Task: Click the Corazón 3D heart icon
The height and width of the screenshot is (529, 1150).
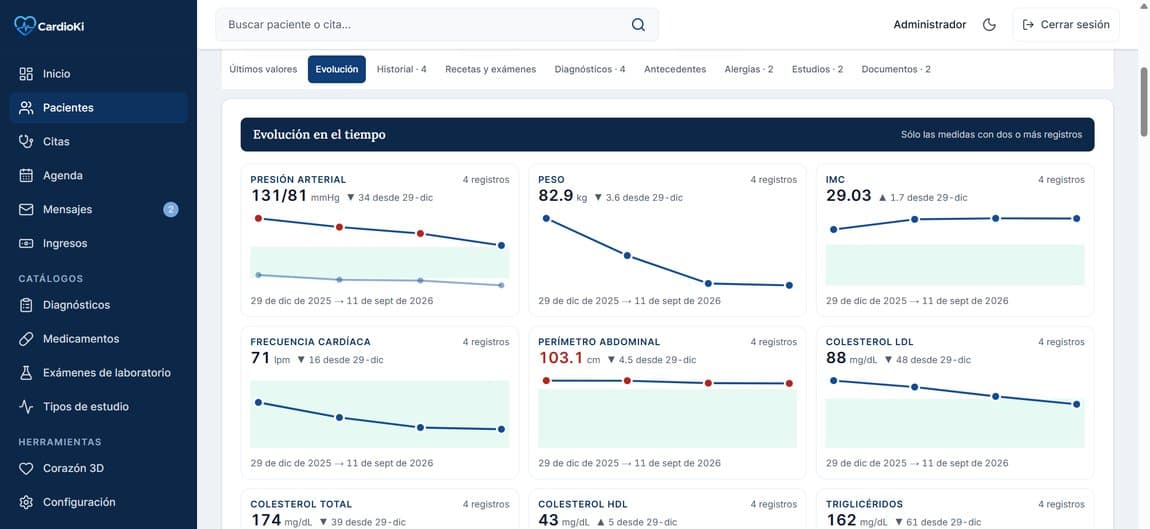Action: pyautogui.click(x=26, y=468)
